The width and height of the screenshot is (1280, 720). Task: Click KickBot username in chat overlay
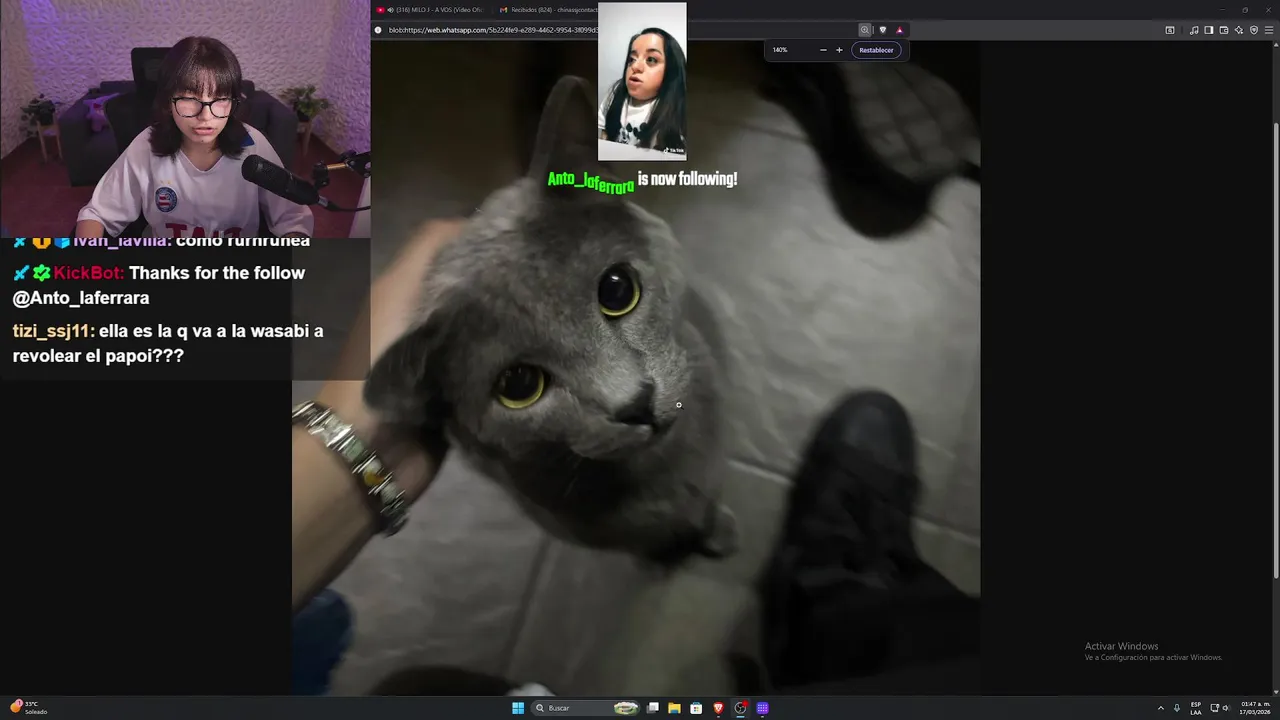pyautogui.click(x=89, y=273)
